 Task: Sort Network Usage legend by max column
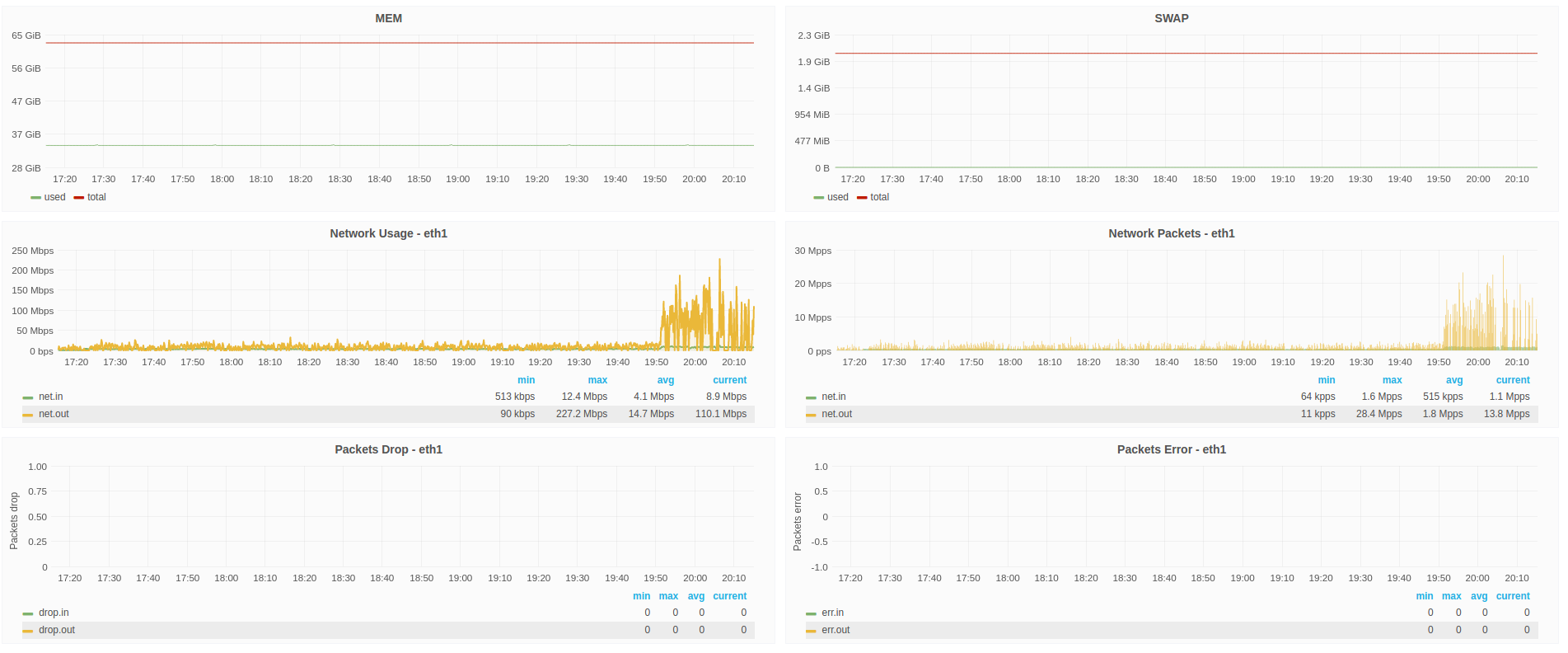597,380
